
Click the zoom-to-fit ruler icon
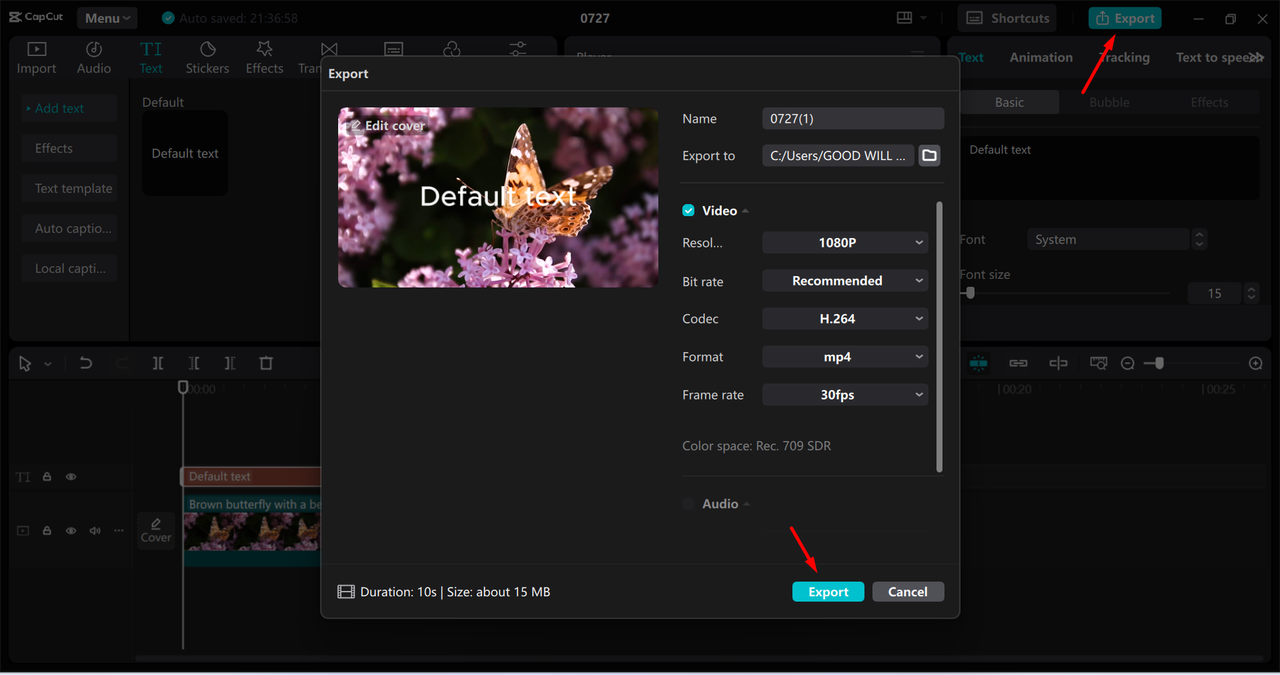coord(1099,363)
